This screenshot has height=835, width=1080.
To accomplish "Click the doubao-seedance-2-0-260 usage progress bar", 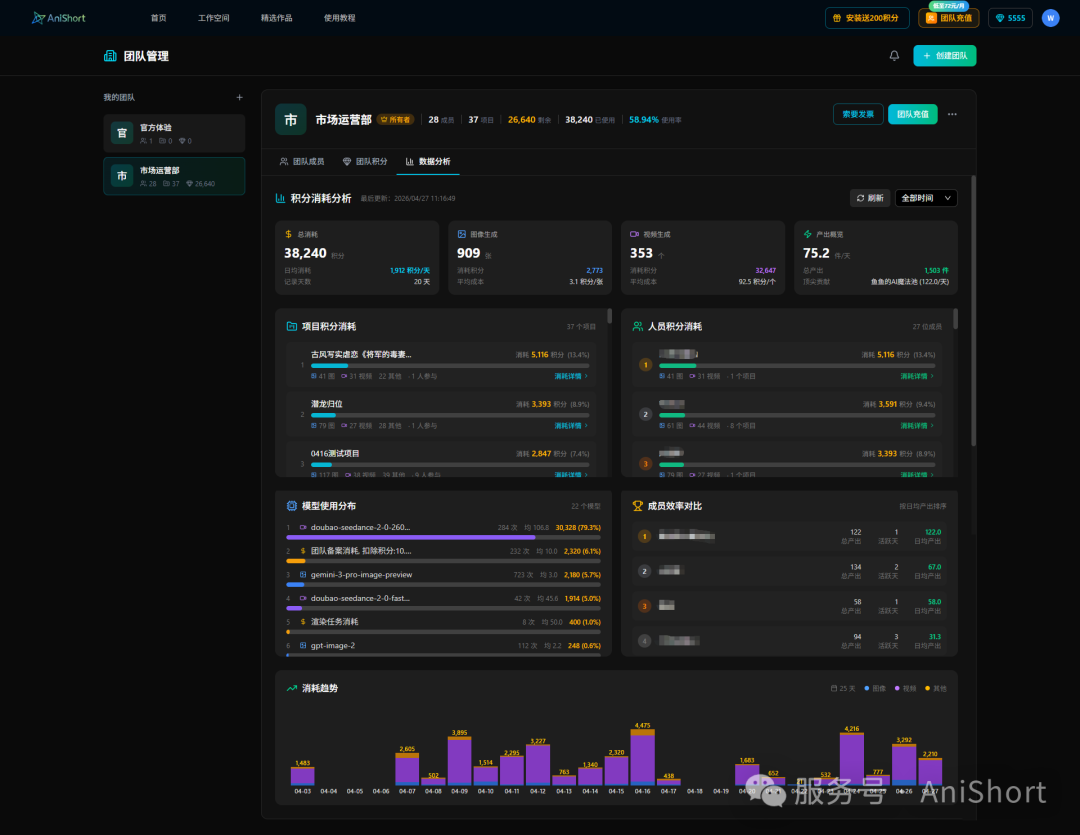I will tap(444, 537).
